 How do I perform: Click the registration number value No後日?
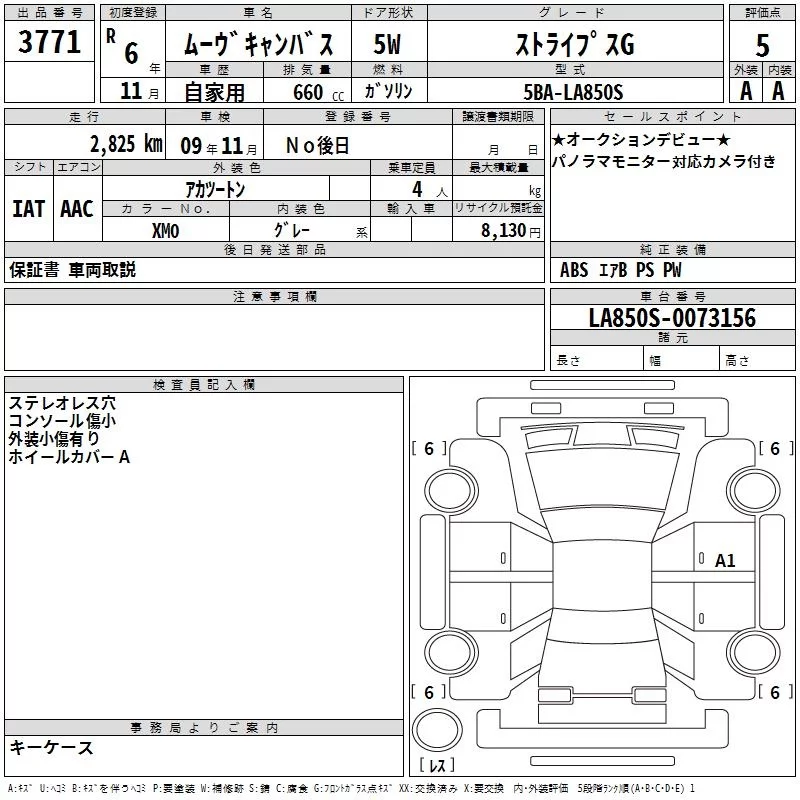(x=317, y=146)
